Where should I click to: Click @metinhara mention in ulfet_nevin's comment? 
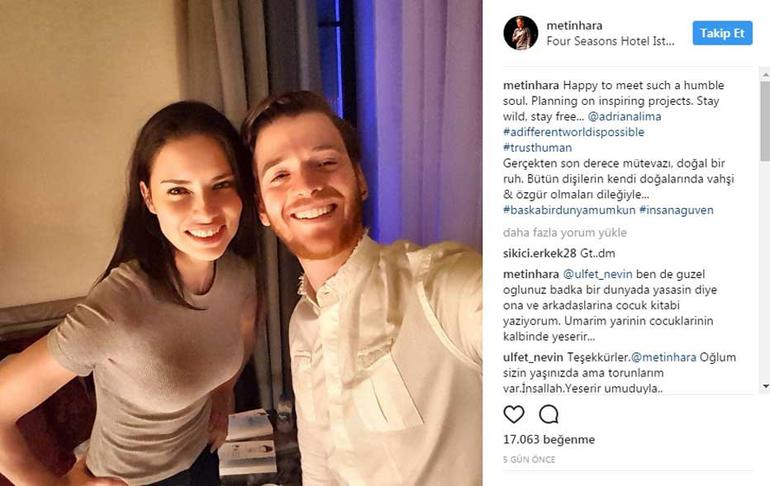tap(663, 357)
